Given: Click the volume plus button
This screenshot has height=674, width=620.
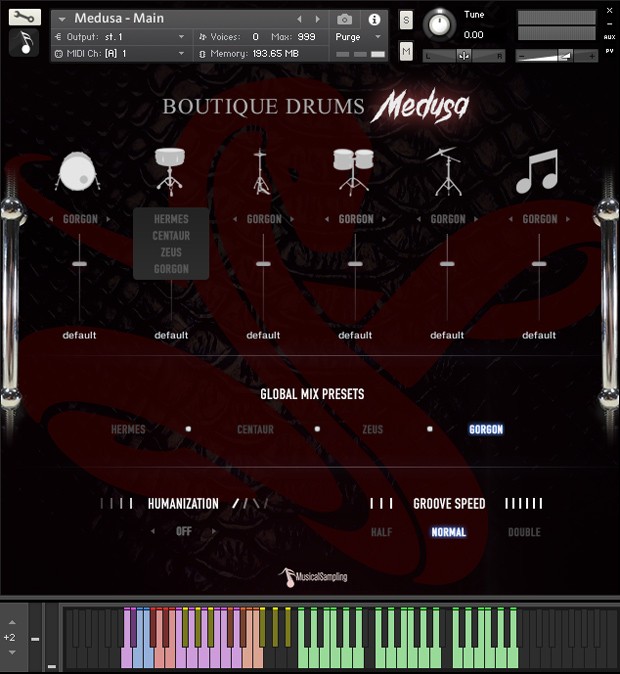Looking at the screenshot, I should [592, 56].
